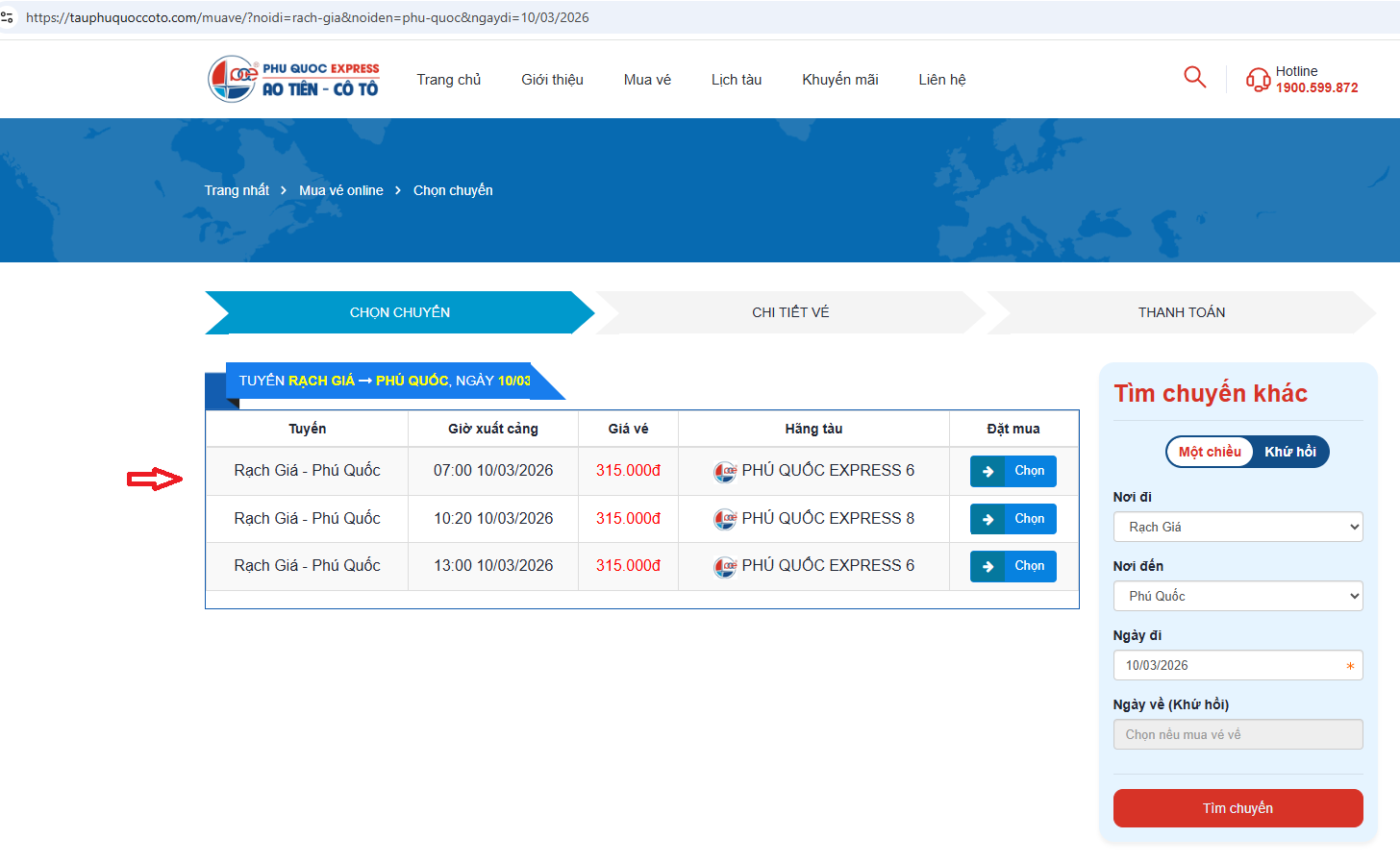The height and width of the screenshot is (863, 1400).
Task: Click the browser site settings icon
Action: click(8, 17)
